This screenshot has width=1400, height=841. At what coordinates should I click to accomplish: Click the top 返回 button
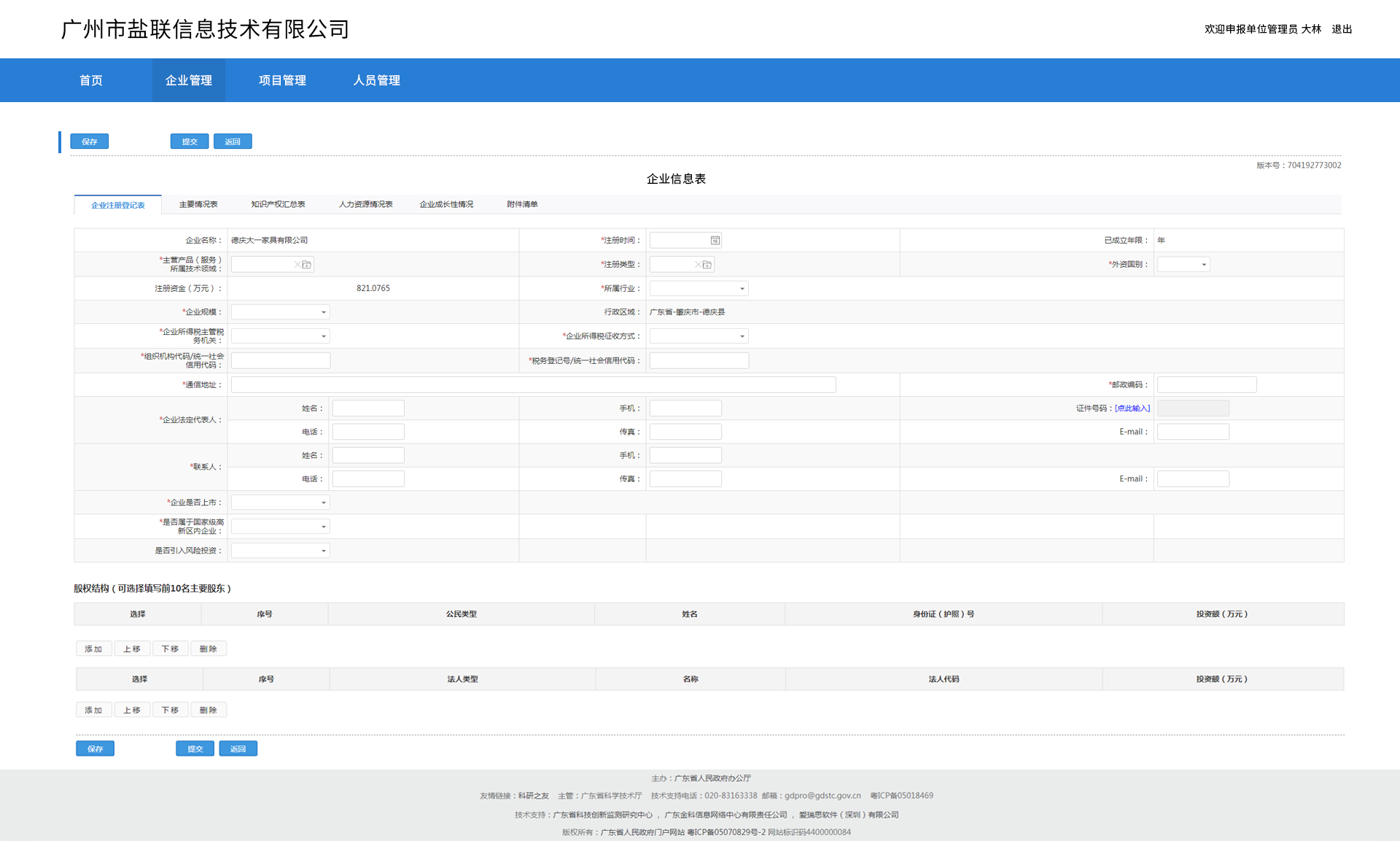pos(233,142)
